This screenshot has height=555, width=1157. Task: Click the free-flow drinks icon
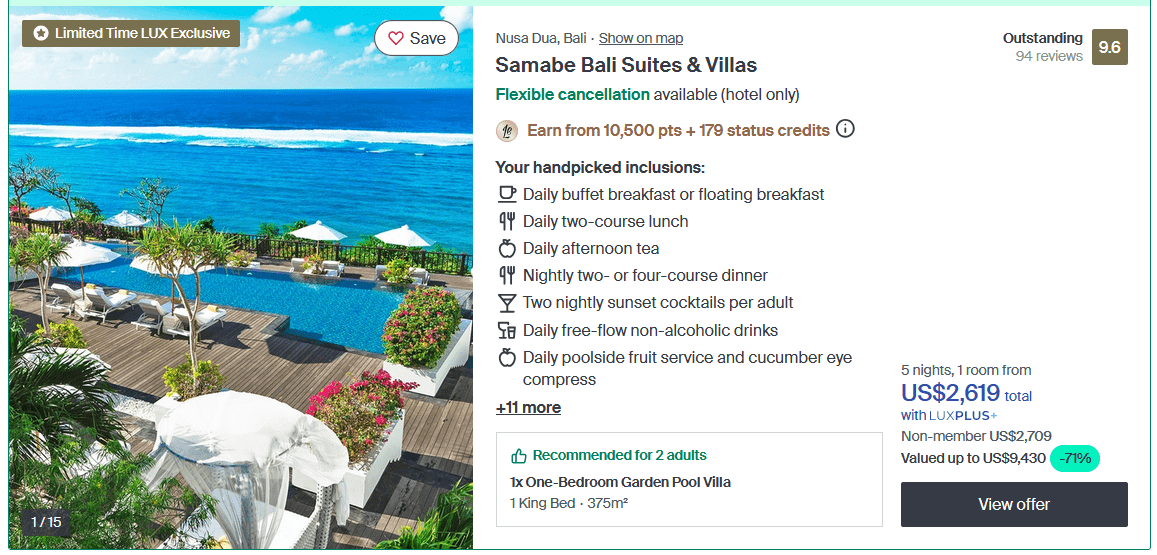507,330
